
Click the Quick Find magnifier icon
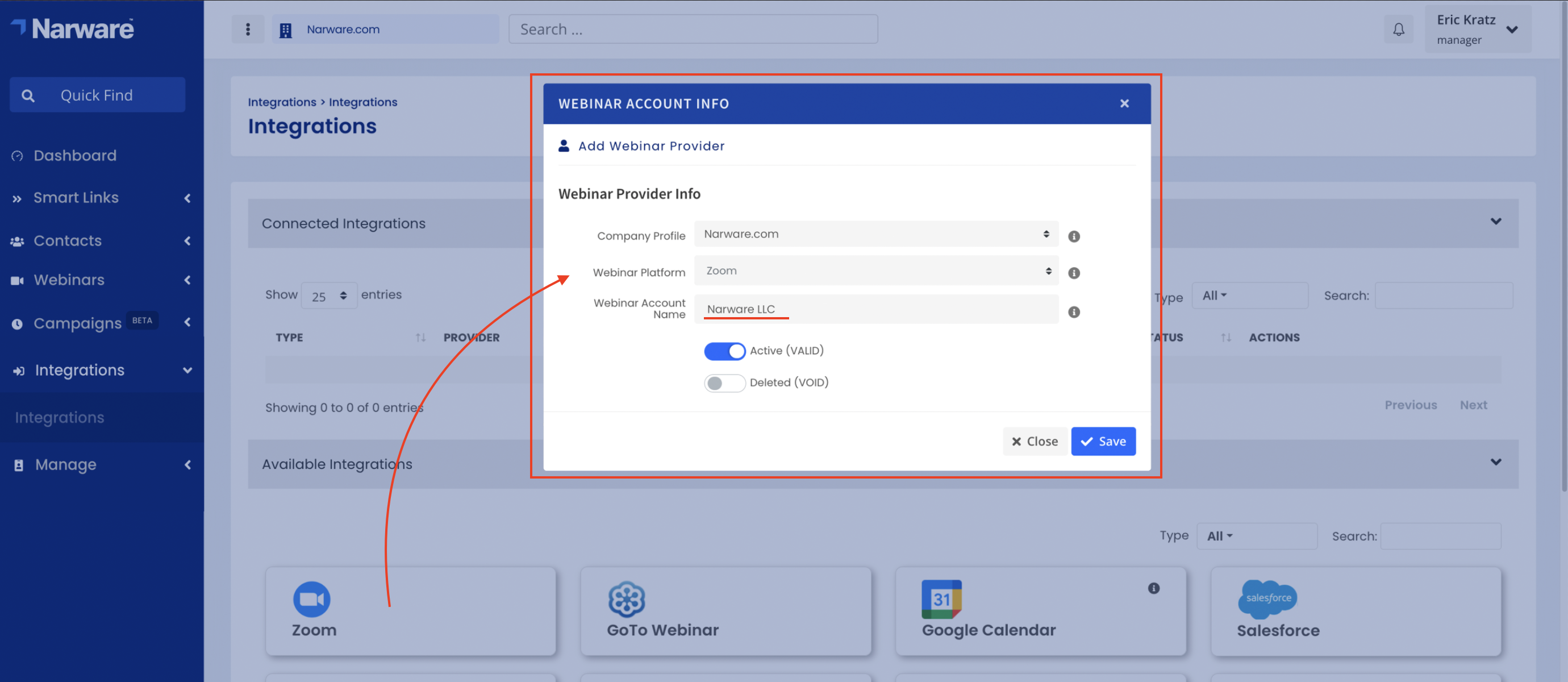(x=28, y=95)
